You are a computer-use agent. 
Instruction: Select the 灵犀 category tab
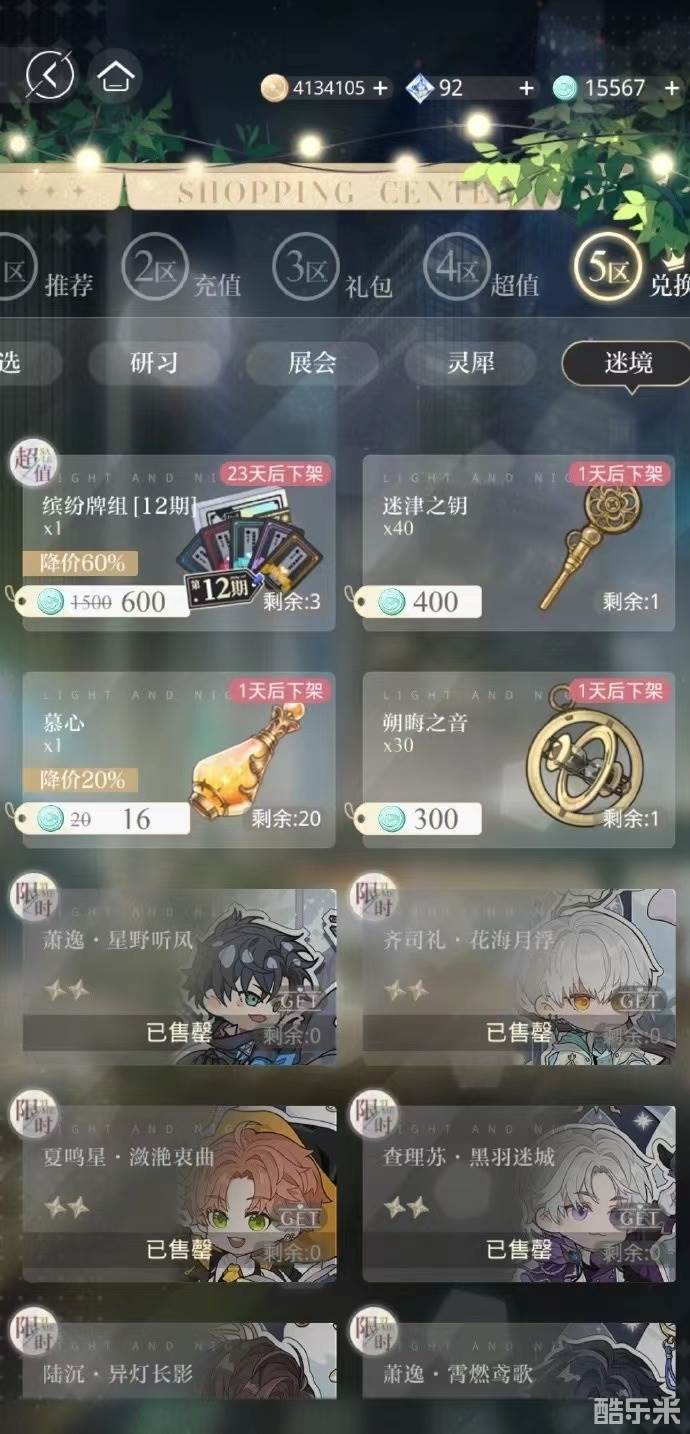470,363
